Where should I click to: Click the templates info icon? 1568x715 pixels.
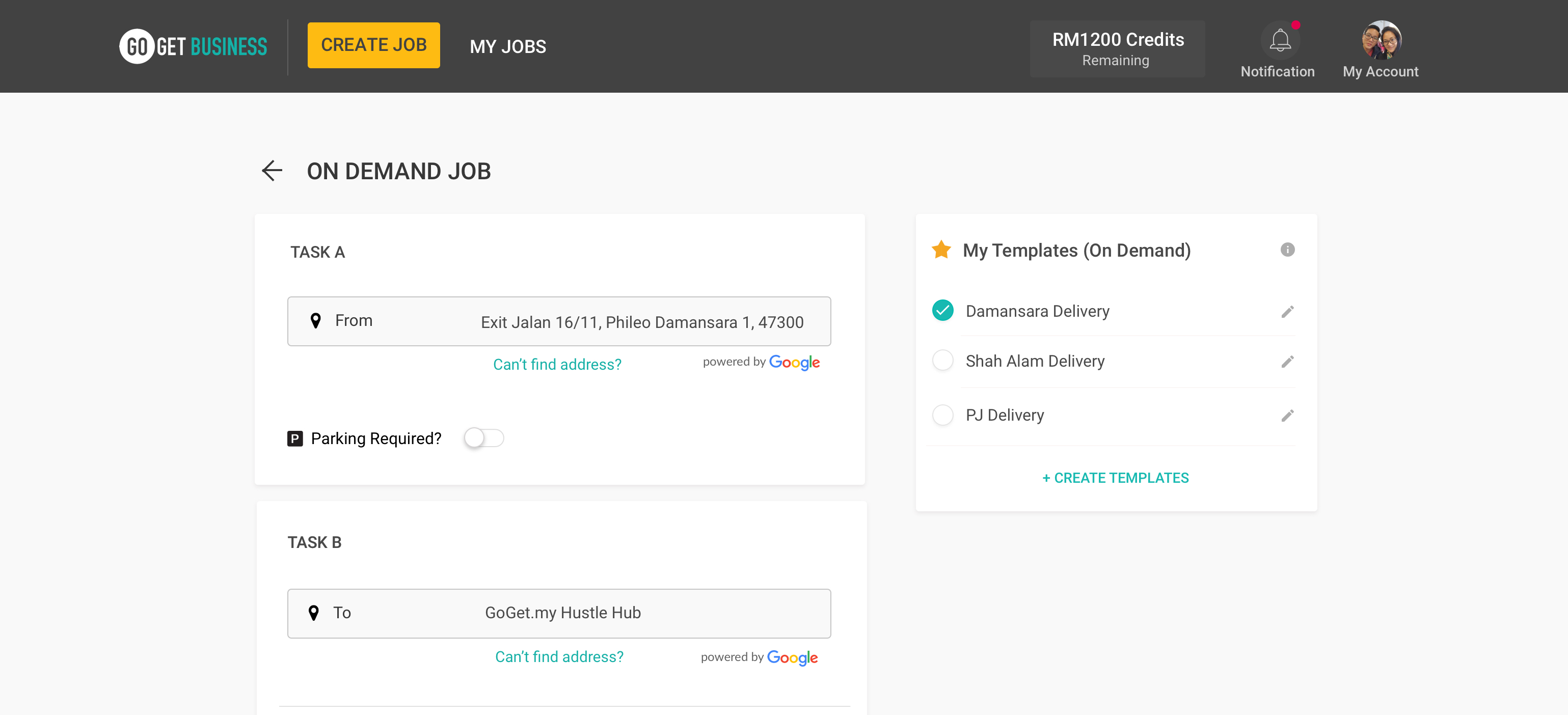click(x=1287, y=250)
